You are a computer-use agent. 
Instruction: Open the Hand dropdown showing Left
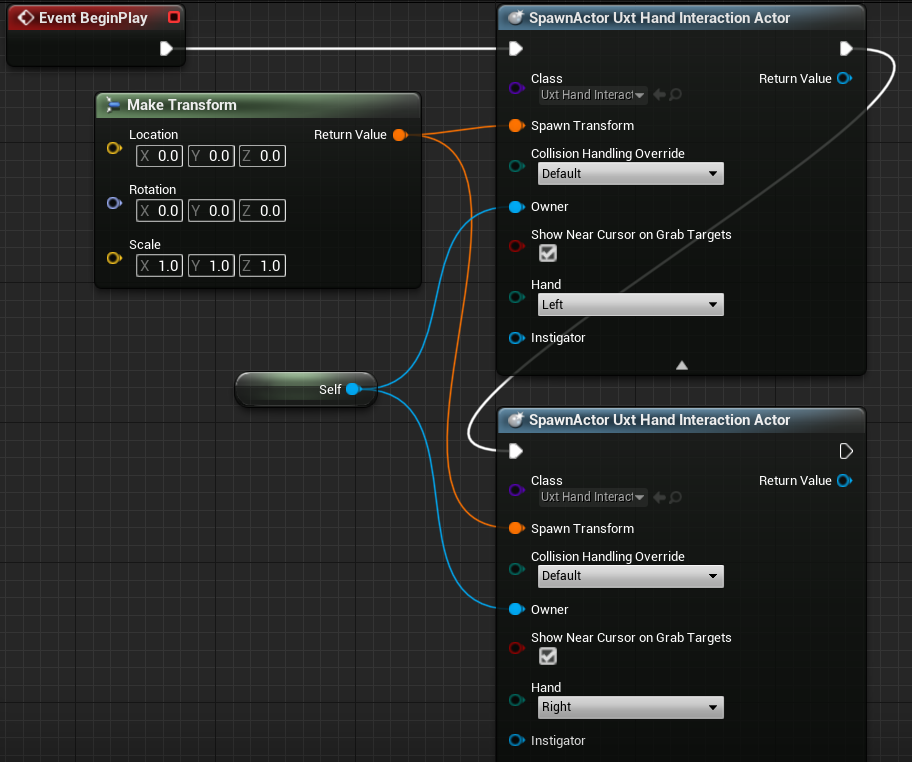point(630,304)
